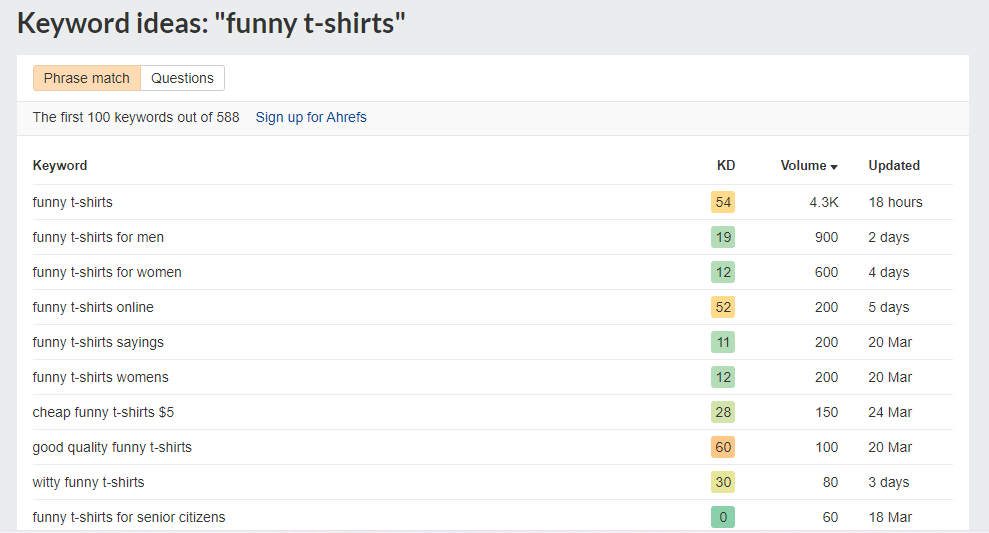
Task: Click the green KD badge showing 0
Action: point(723,517)
